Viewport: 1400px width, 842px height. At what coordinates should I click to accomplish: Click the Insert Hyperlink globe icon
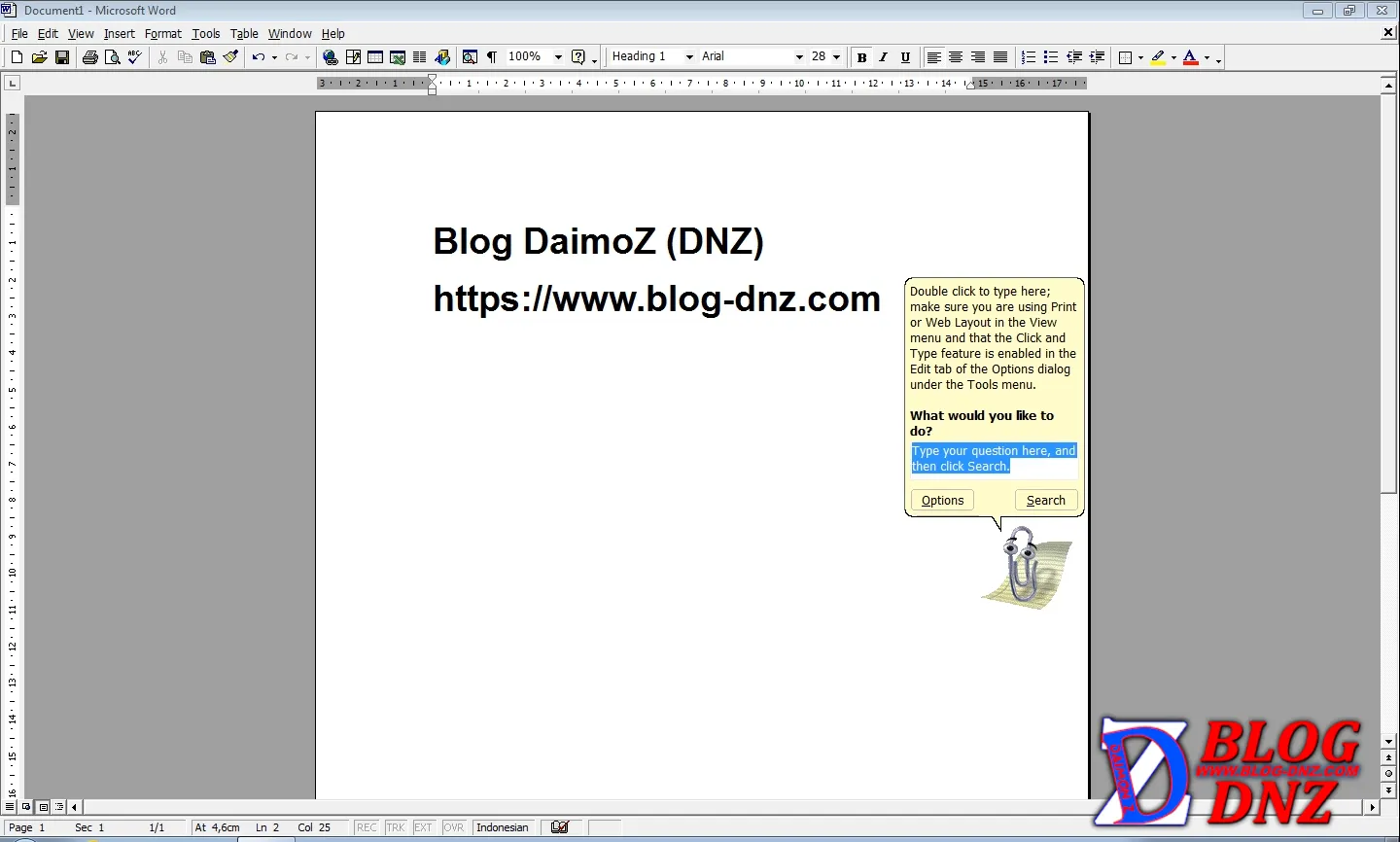pyautogui.click(x=331, y=57)
